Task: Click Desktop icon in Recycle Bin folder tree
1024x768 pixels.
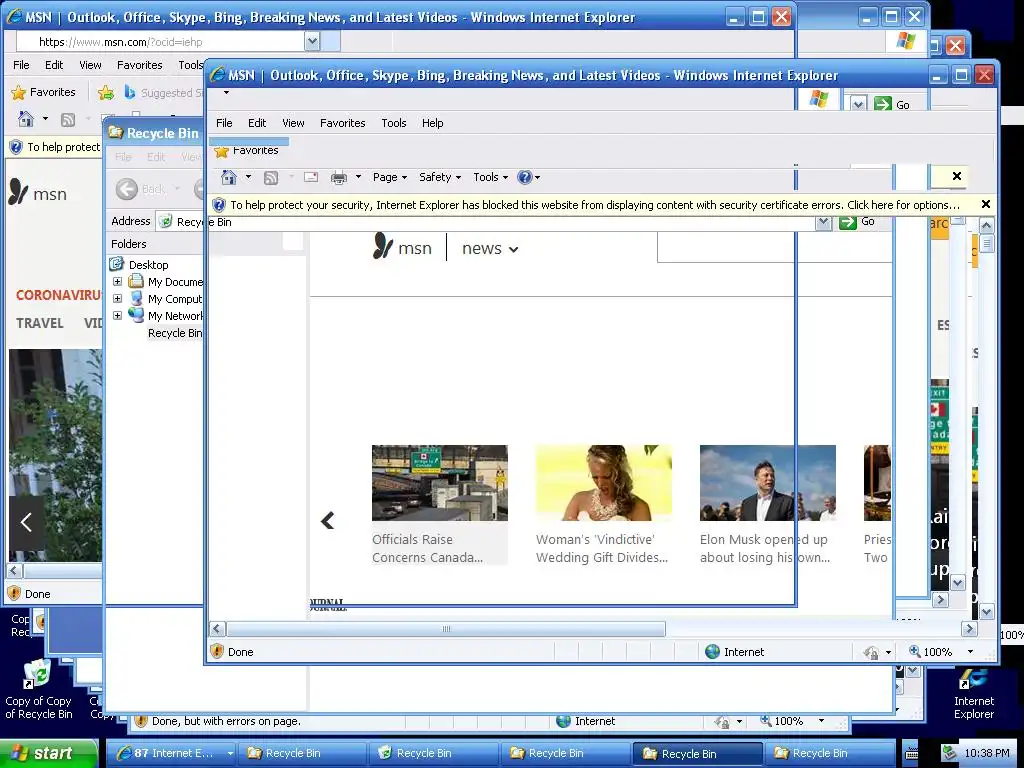Action: pyautogui.click(x=117, y=264)
